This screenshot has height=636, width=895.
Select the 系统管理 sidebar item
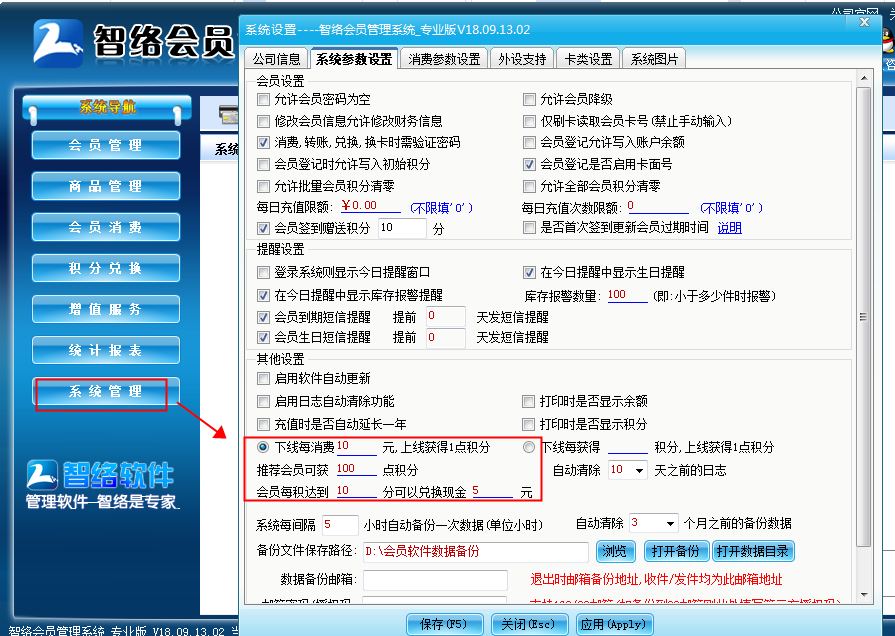(105, 393)
